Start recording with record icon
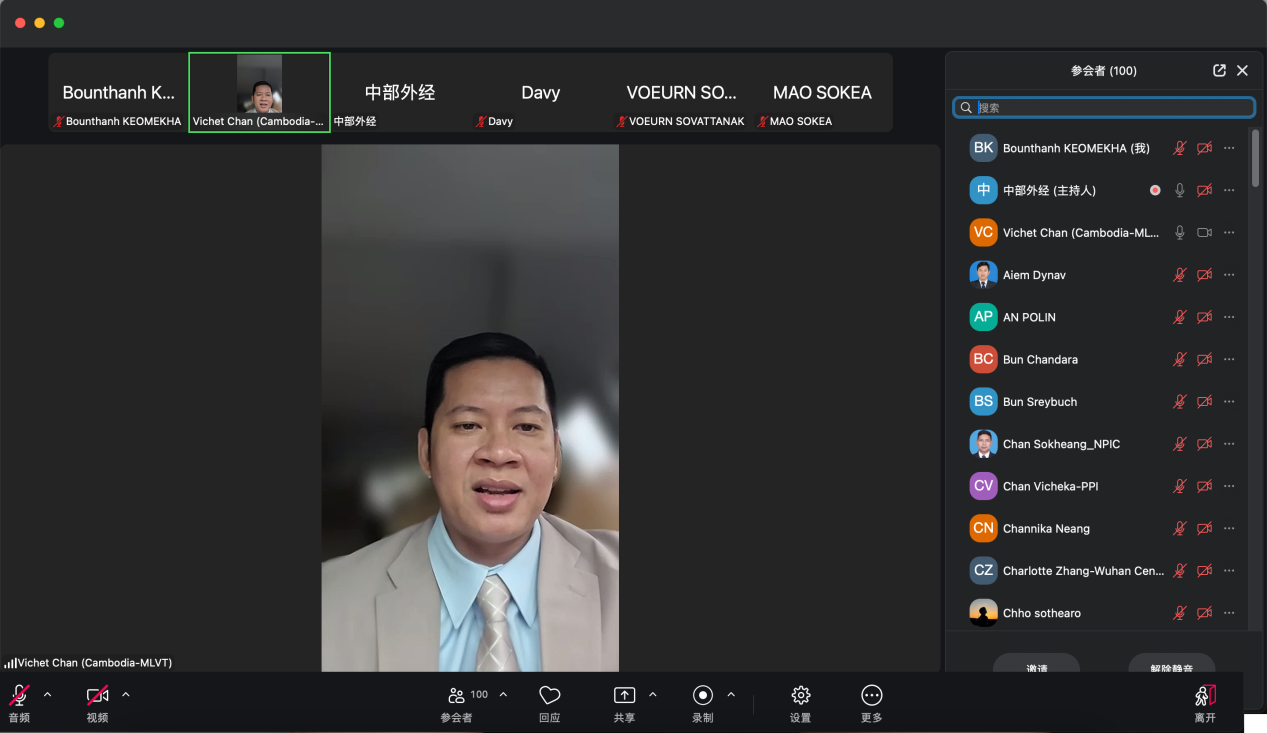The width and height of the screenshot is (1267, 733). pos(703,695)
